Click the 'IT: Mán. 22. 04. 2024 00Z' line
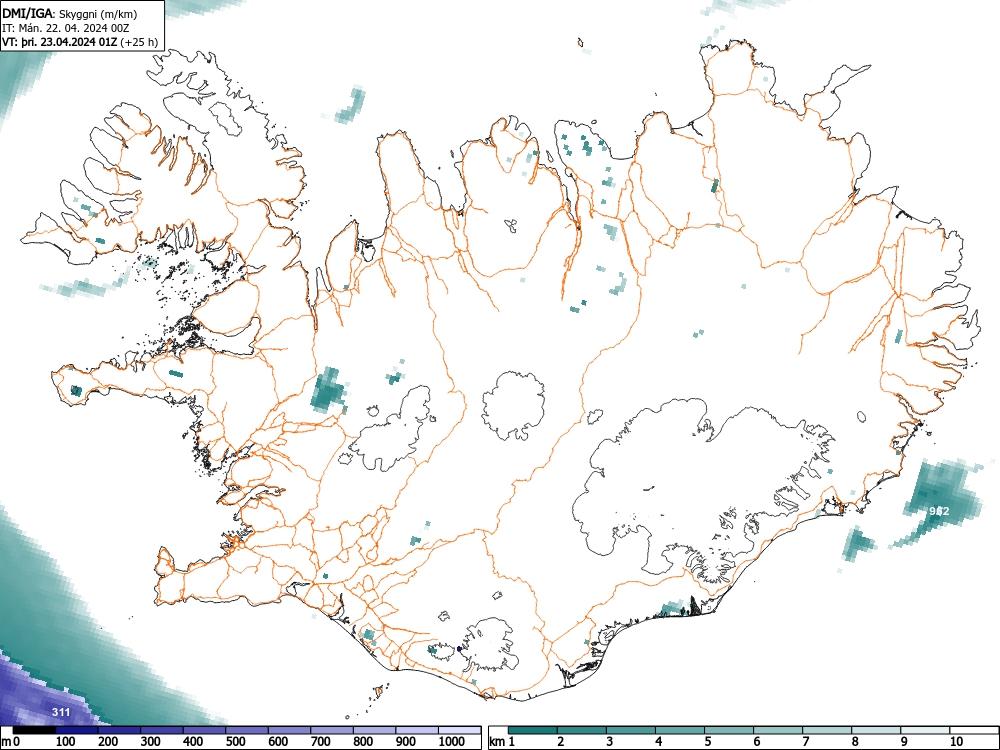 coord(66,28)
